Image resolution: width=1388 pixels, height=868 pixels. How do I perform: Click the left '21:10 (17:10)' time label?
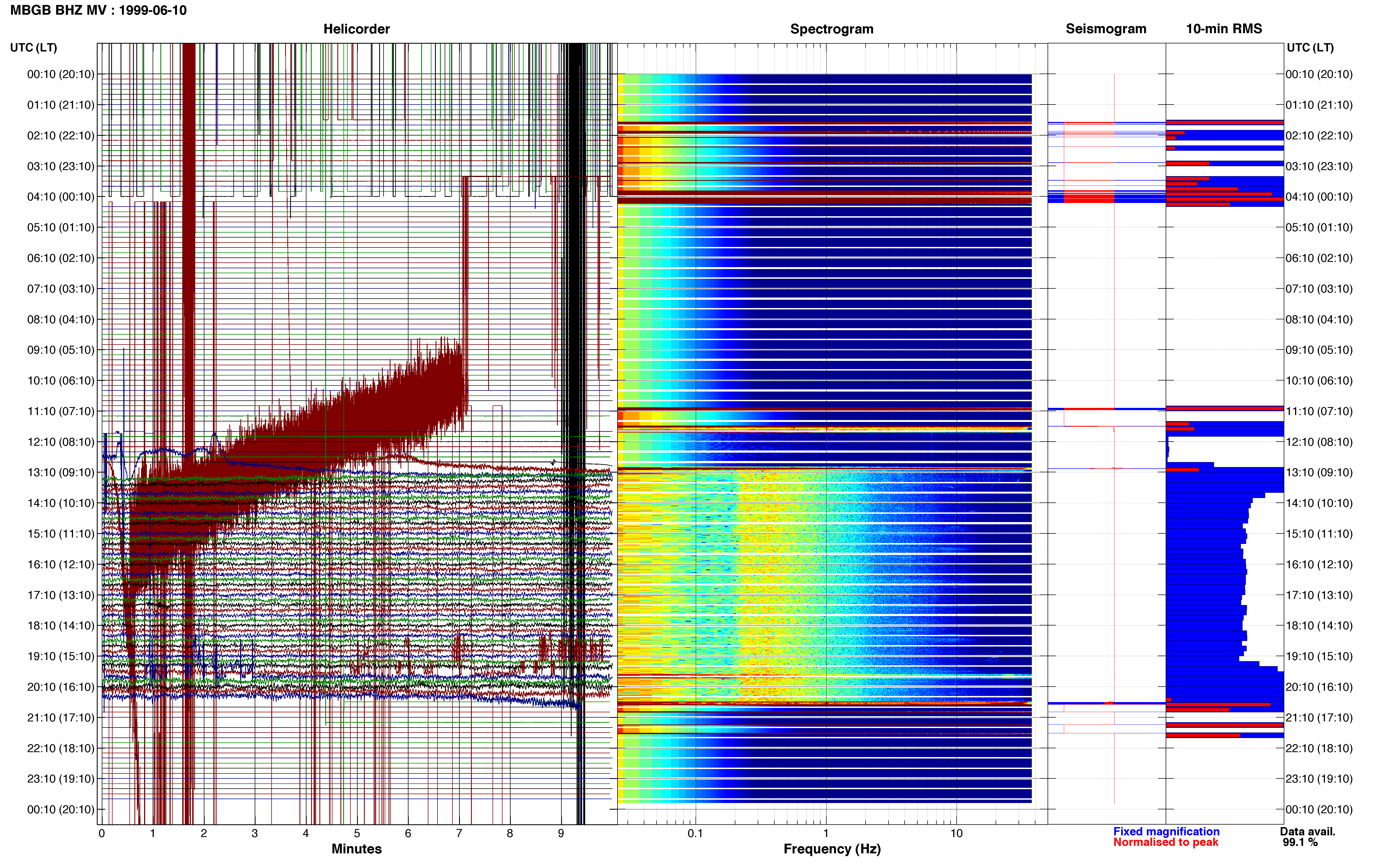[x=61, y=718]
